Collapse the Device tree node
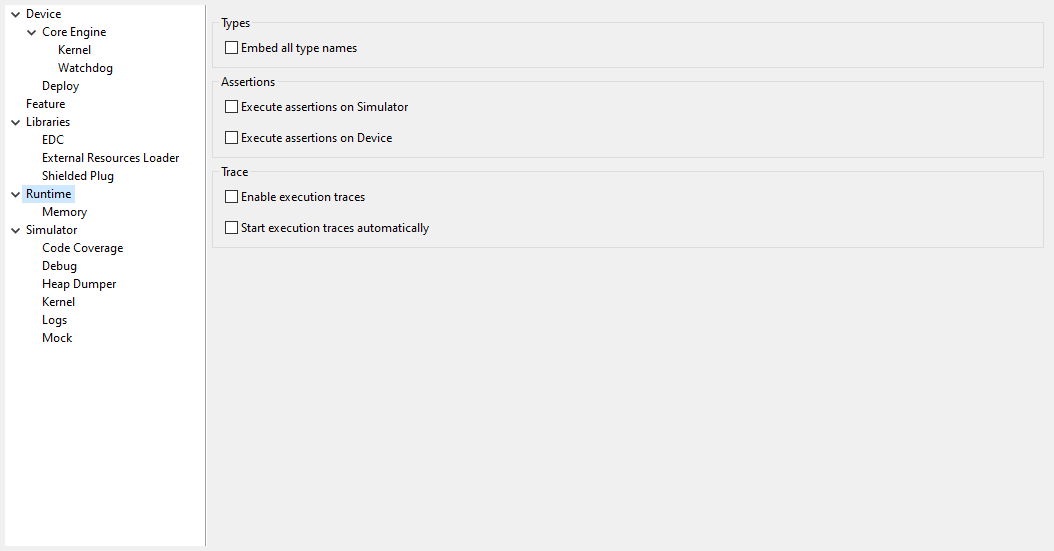Image resolution: width=1054 pixels, height=551 pixels. [15, 14]
